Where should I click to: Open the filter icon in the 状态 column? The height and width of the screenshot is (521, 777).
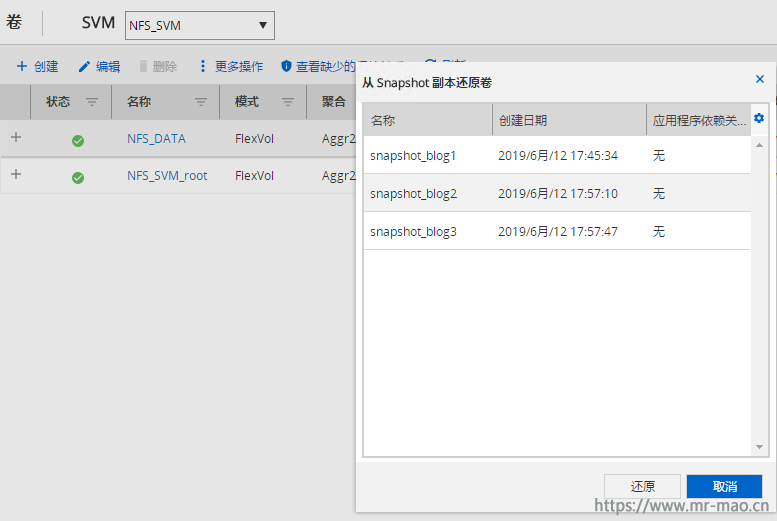pos(92,102)
